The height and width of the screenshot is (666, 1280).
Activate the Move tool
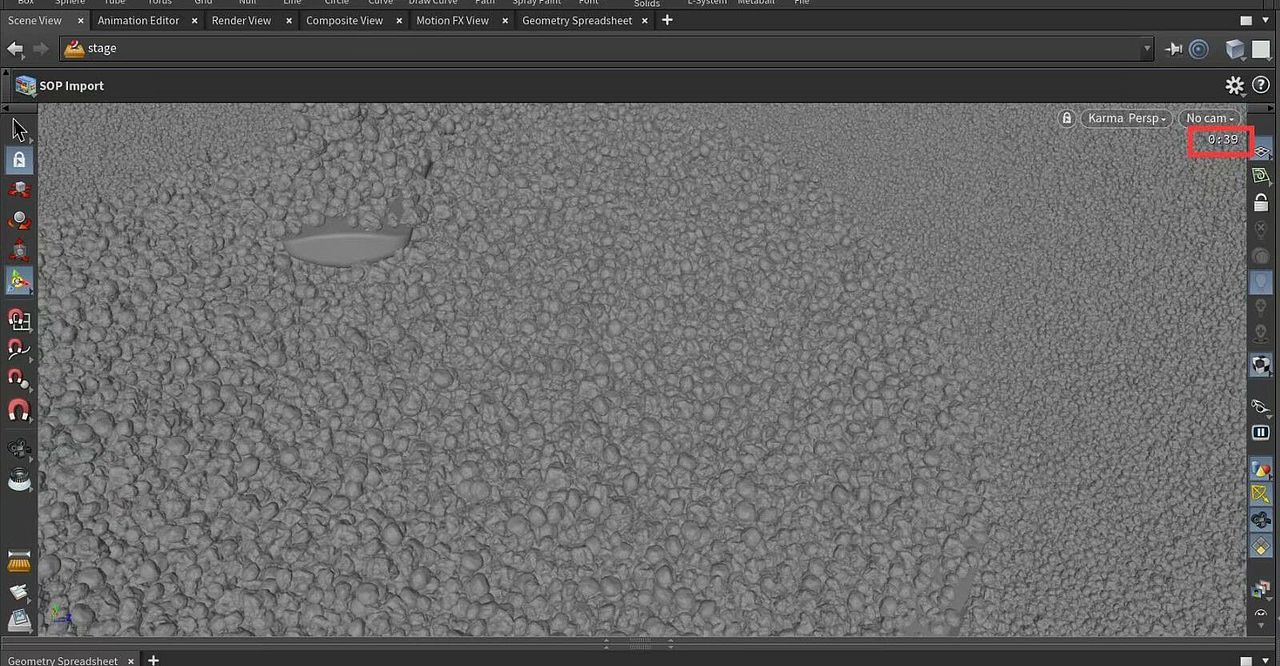pyautogui.click(x=19, y=190)
